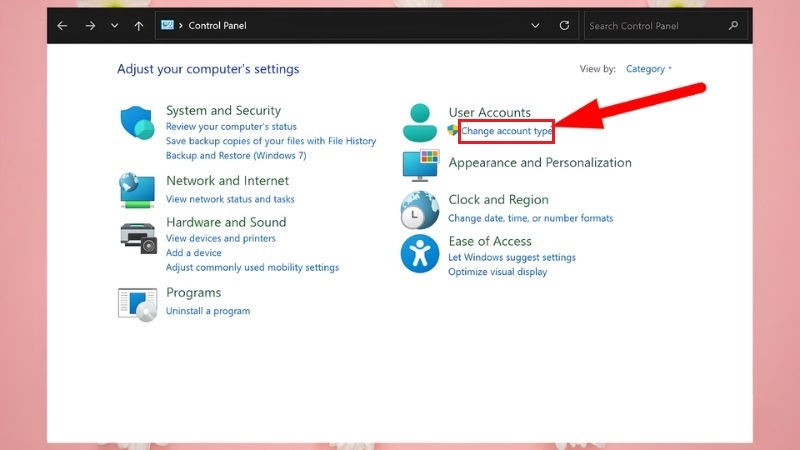
Task: Click the Hardware and Sound printer icon
Action: (138, 238)
